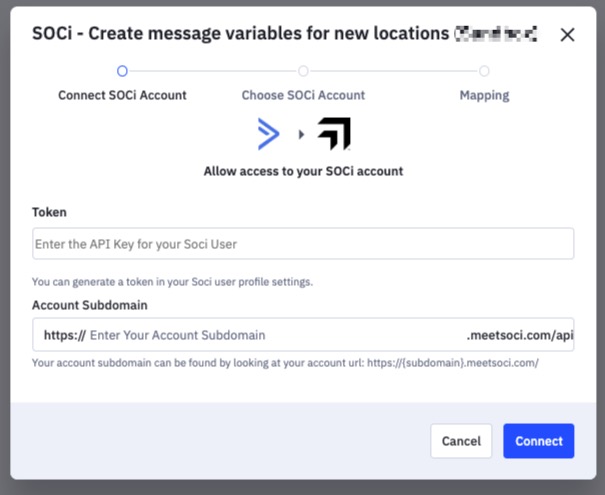Screen dimensions: 605x495
Task: Click into the Account Subdomain text field
Action: click(270, 335)
